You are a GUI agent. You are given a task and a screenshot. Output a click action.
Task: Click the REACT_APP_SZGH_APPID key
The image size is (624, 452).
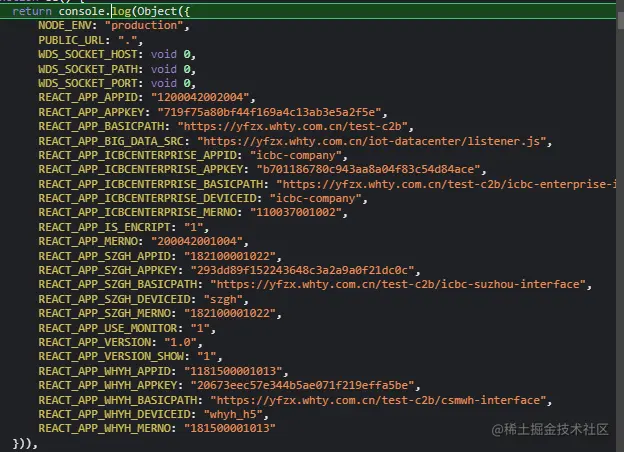click(x=104, y=256)
